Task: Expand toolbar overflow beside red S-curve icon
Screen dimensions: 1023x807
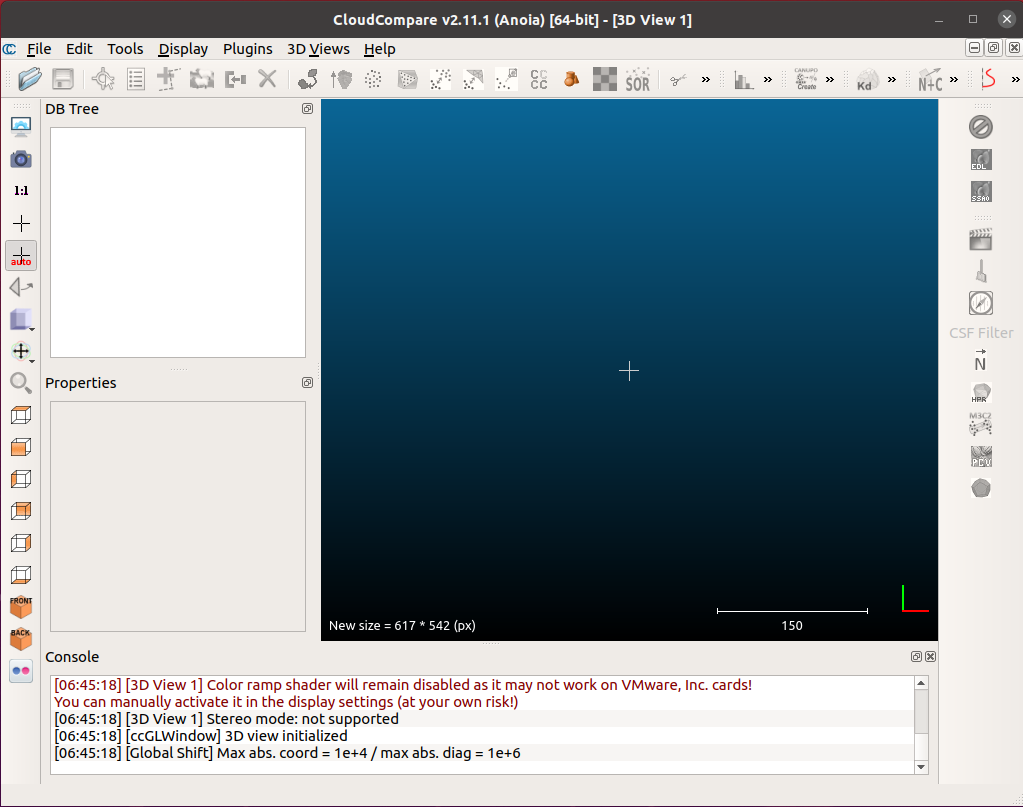Action: pyautogui.click(x=1015, y=80)
